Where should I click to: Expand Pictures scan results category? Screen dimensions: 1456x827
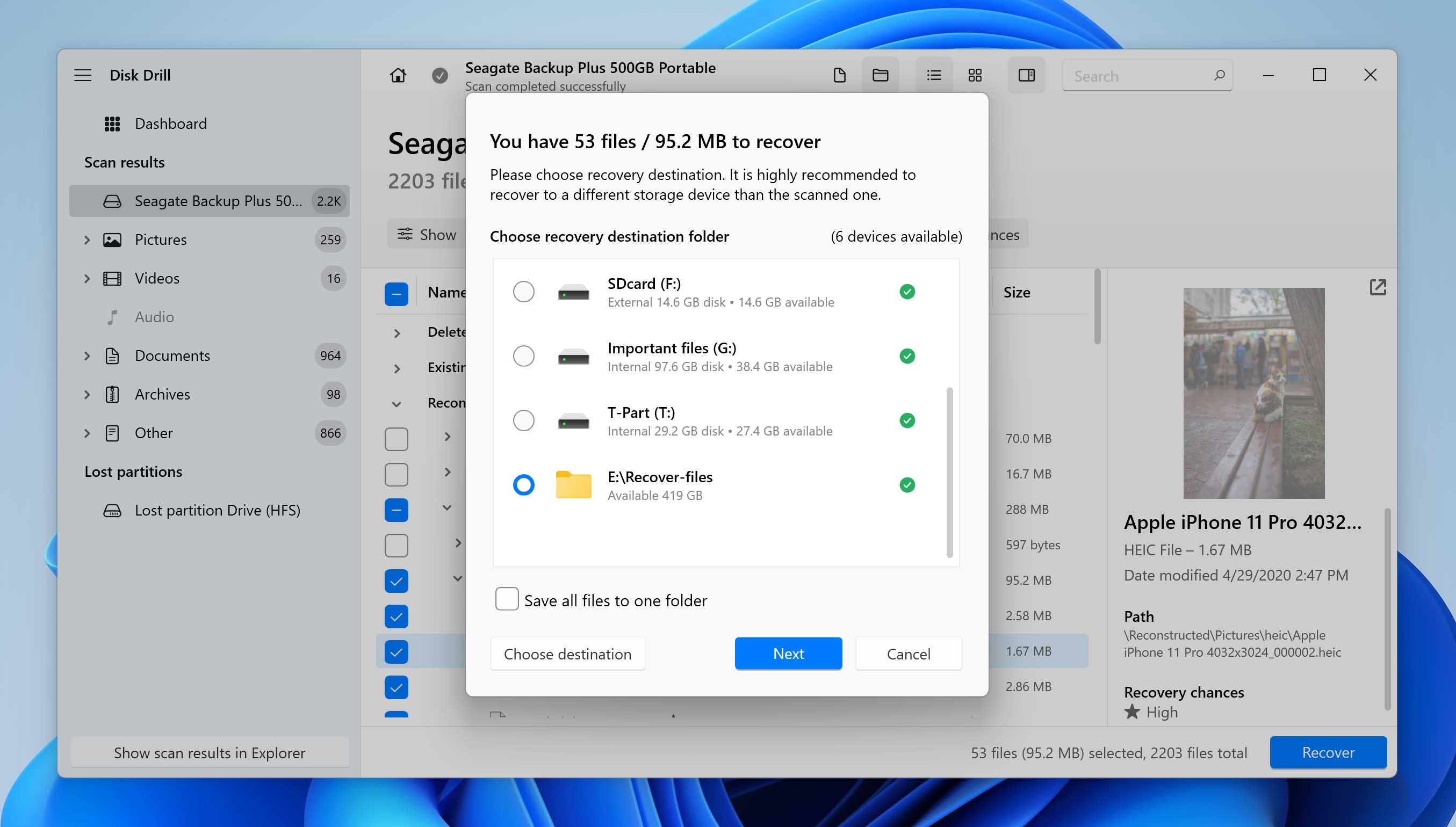coord(89,239)
